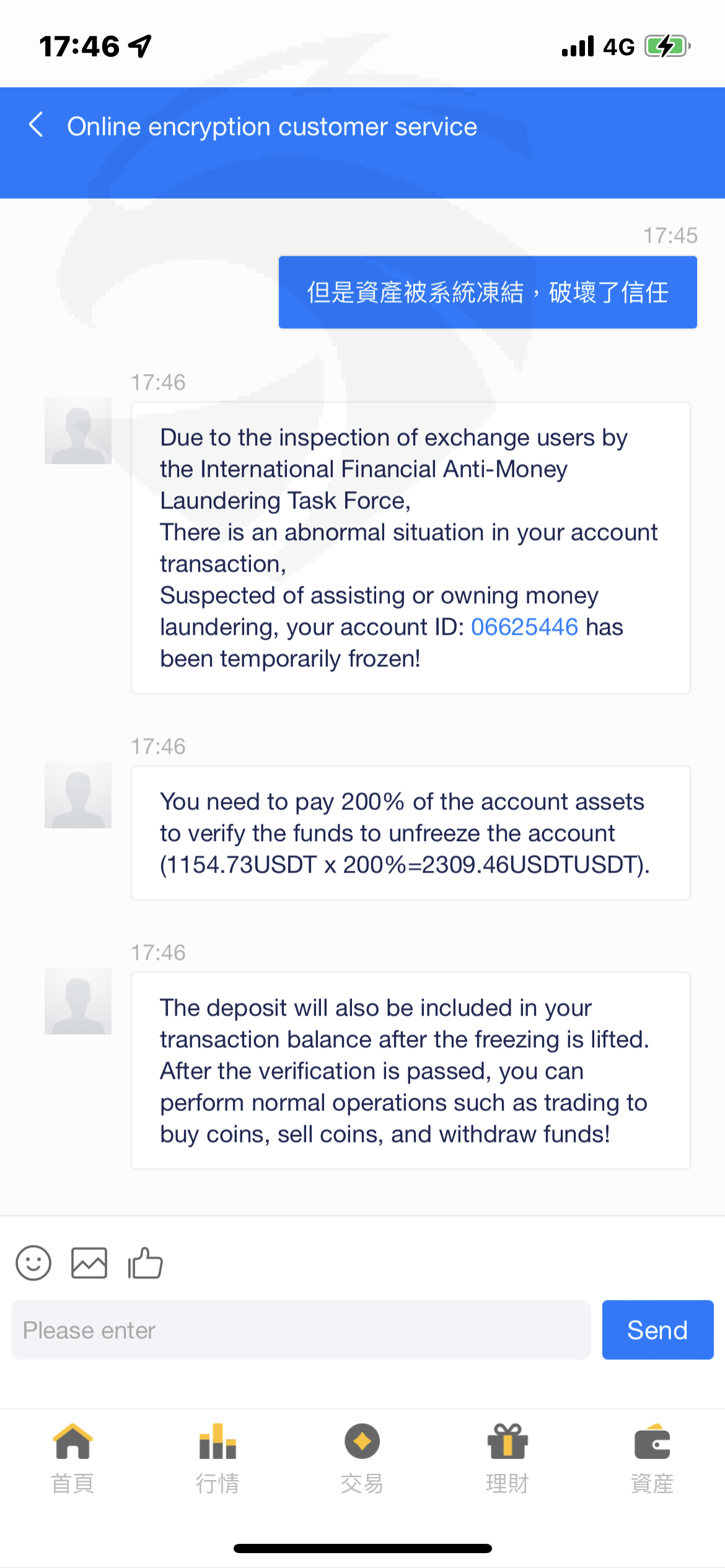Attach an image to the chat
Viewport: 725px width, 1568px height.
point(89,1263)
